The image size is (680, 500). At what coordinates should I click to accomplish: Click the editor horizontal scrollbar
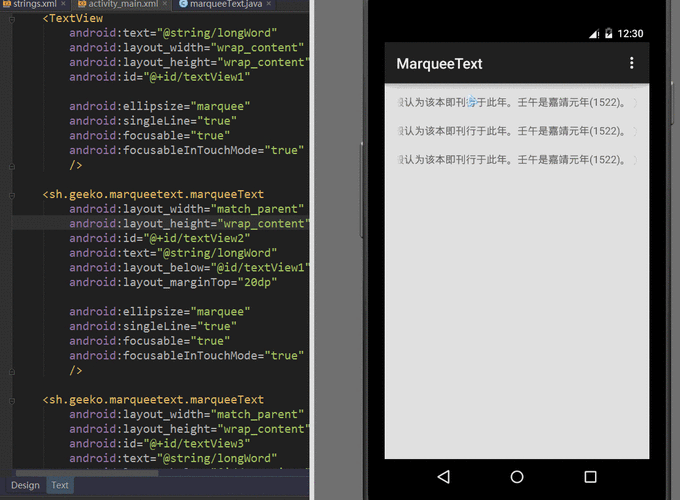pos(87,473)
